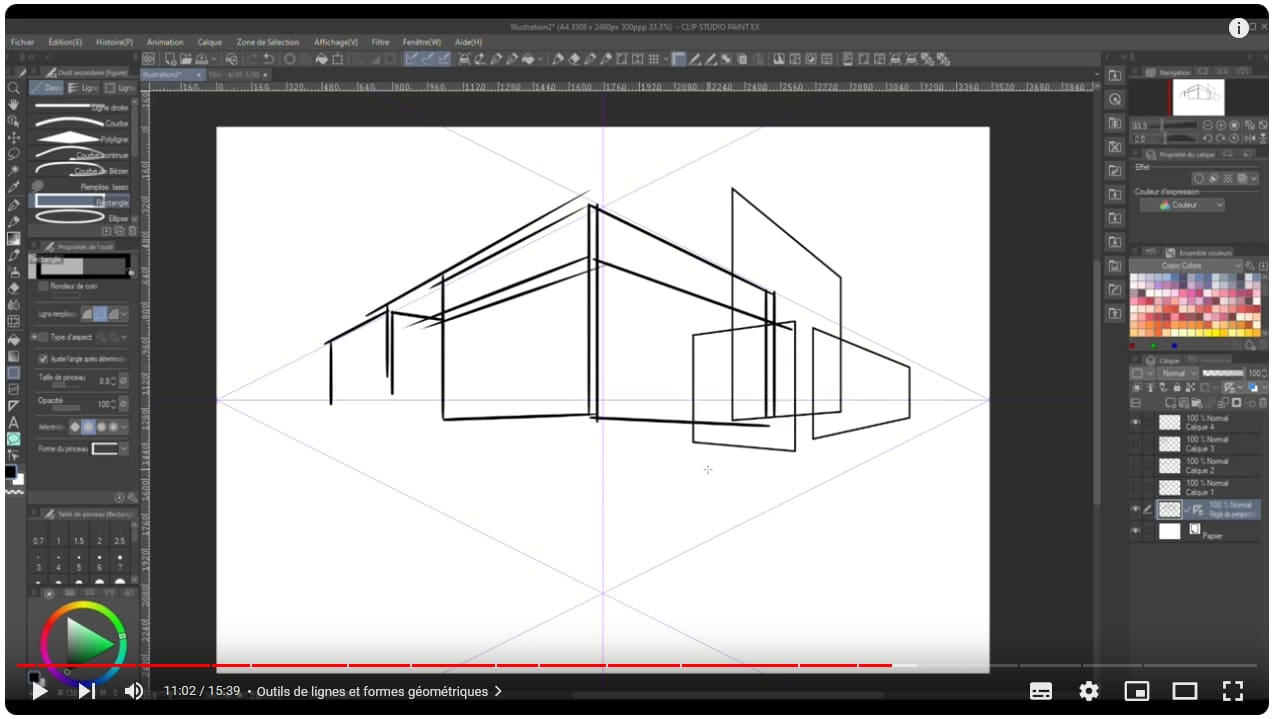
Task: Toggle YouTube subtitles button
Action: 1041,691
